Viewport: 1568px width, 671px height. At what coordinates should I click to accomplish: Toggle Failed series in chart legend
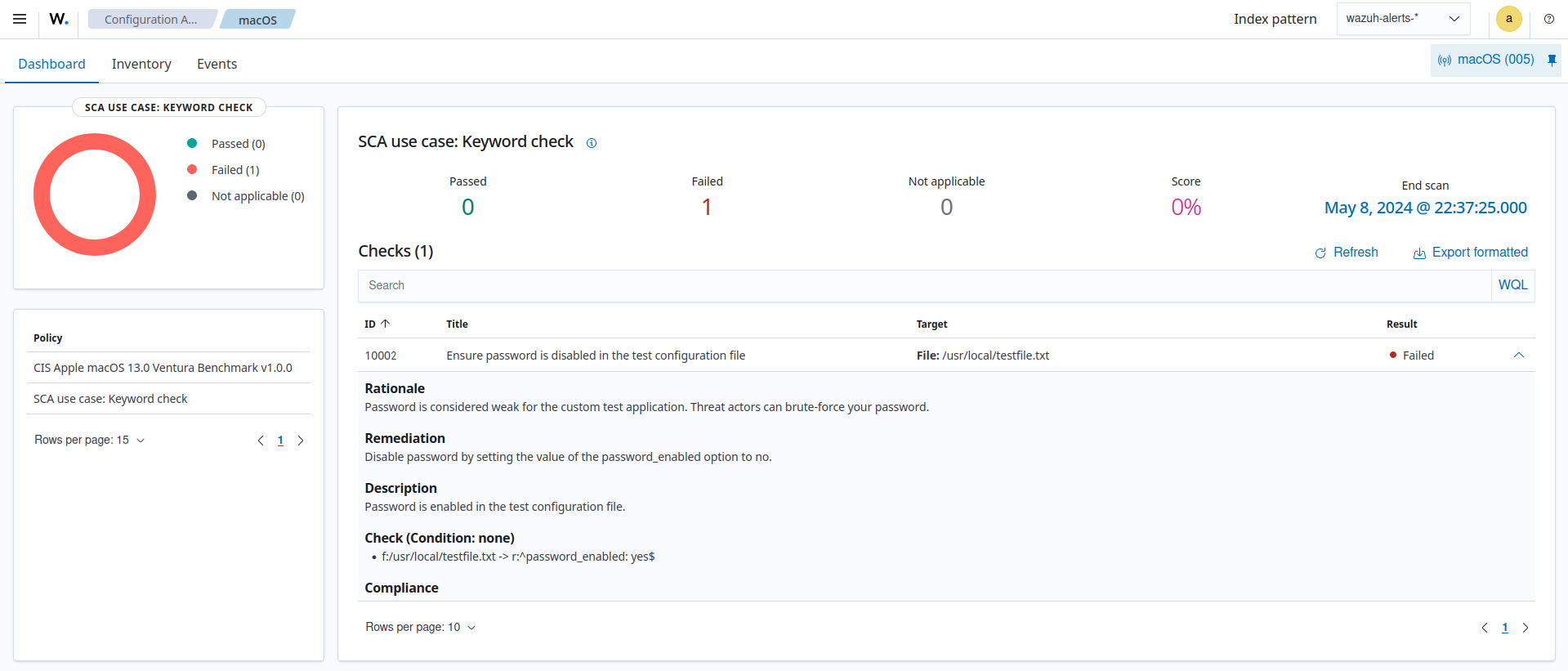coord(235,170)
